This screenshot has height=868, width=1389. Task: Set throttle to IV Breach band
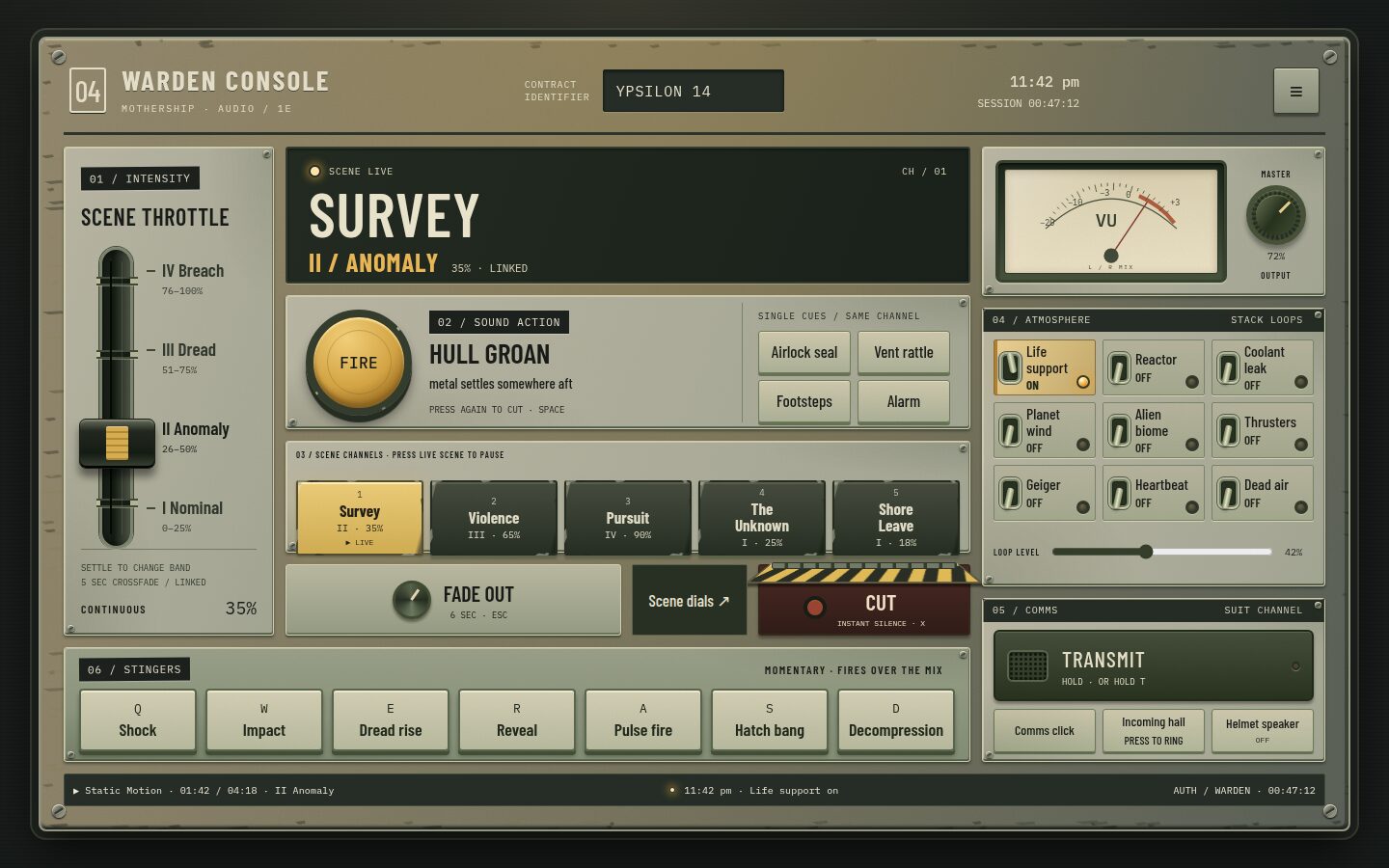[x=193, y=278]
